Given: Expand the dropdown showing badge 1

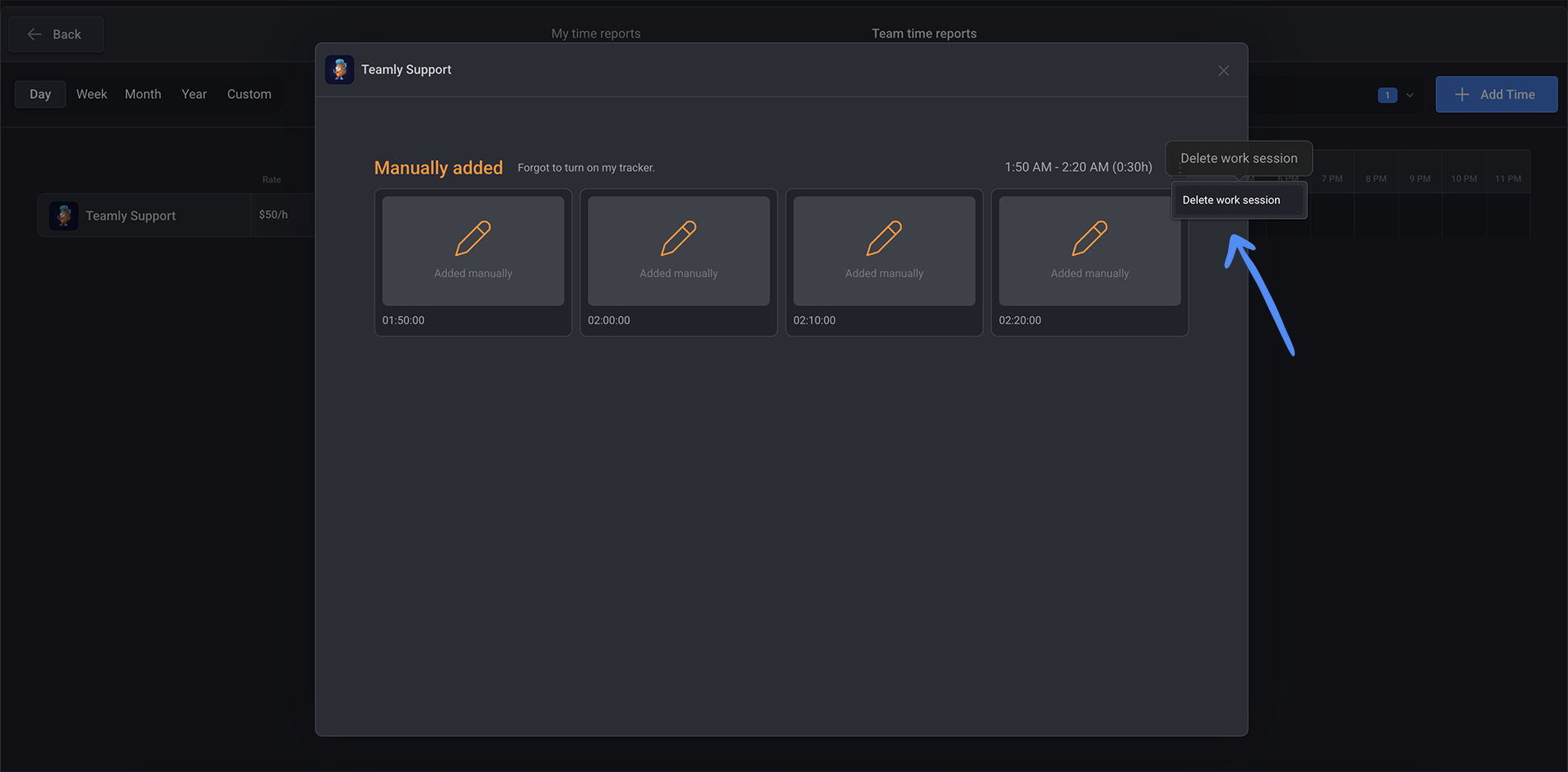Looking at the screenshot, I should coord(1397,95).
